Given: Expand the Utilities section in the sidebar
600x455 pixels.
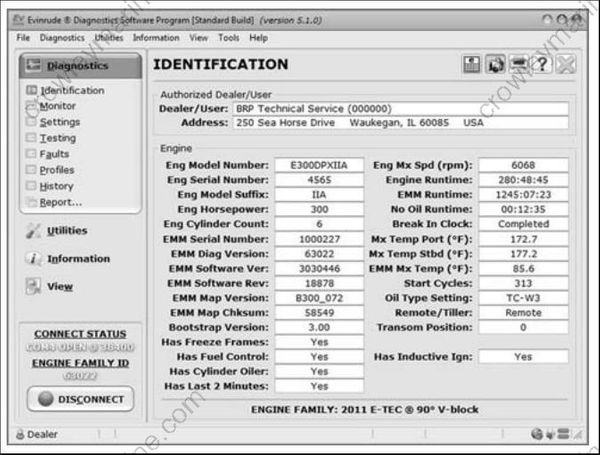Looking at the screenshot, I should pos(66,230).
